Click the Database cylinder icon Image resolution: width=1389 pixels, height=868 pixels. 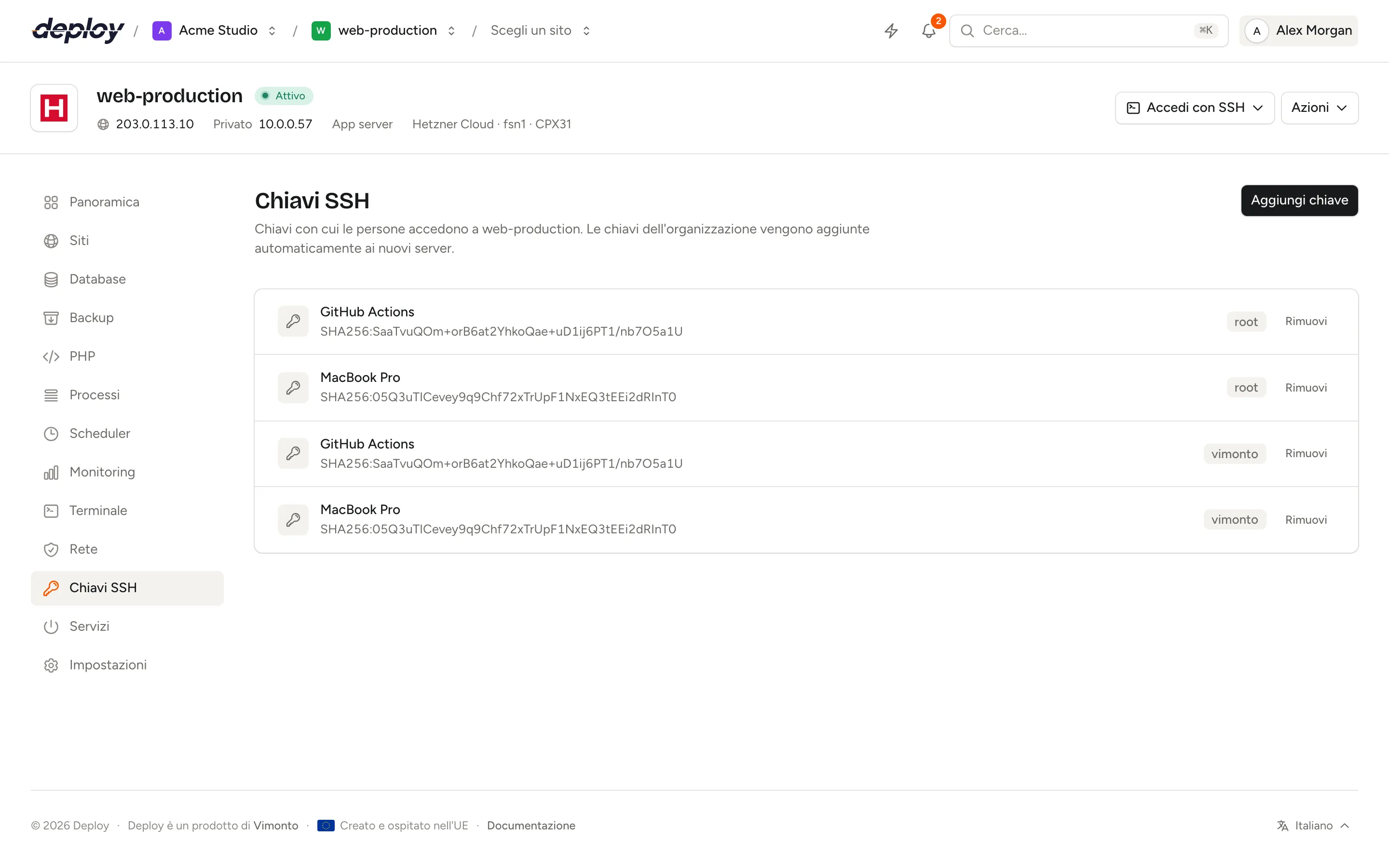(x=51, y=280)
